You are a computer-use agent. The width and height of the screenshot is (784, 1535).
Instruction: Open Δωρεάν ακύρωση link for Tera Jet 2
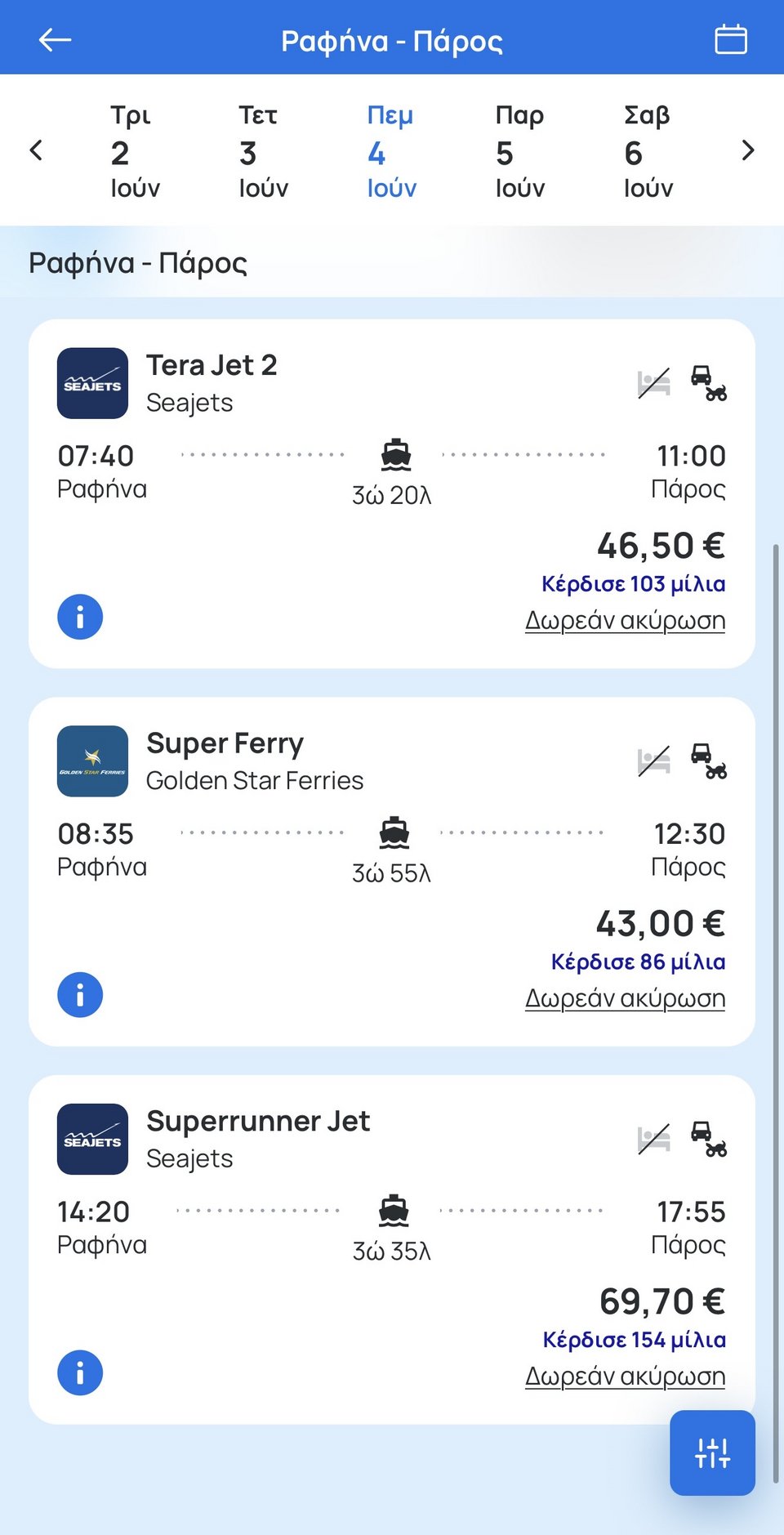625,621
